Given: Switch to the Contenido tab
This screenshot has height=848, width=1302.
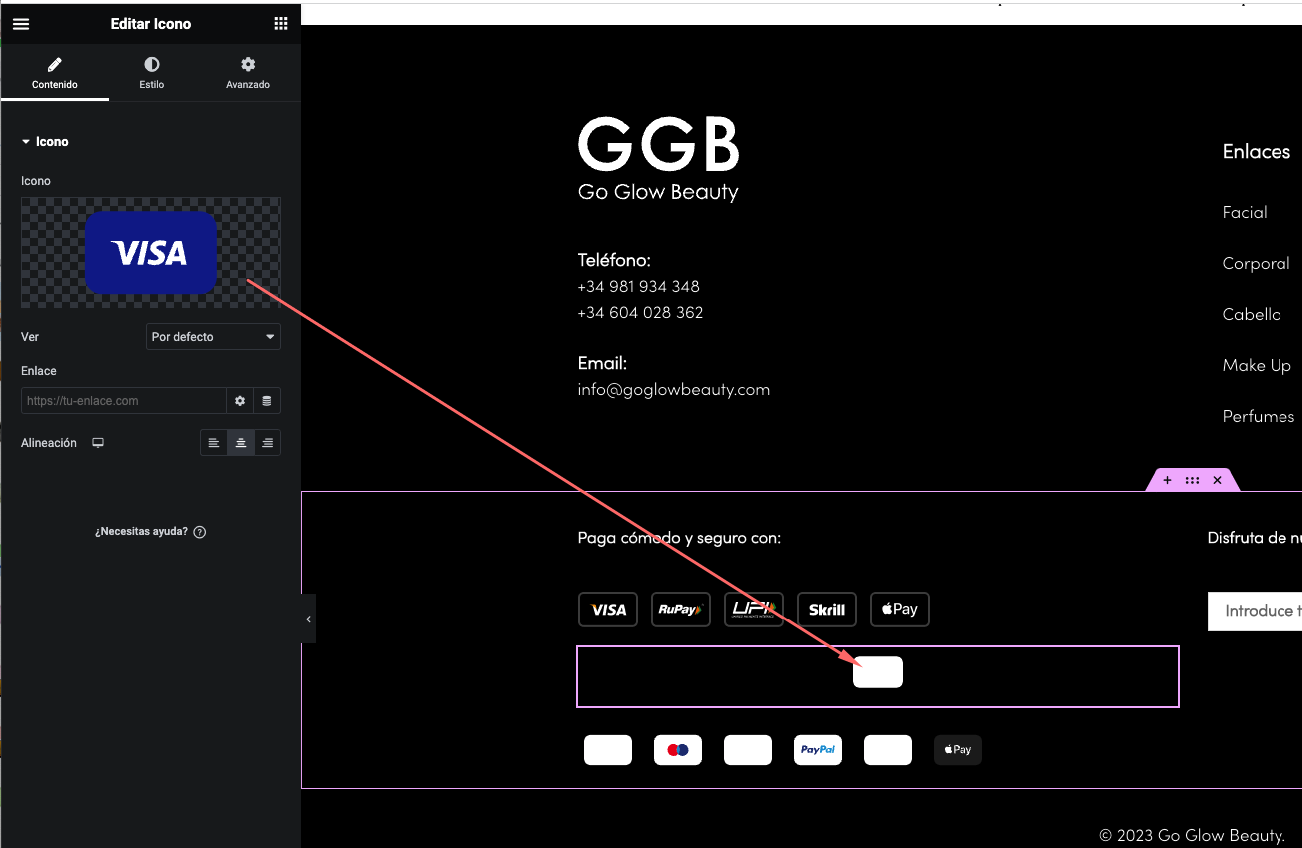Looking at the screenshot, I should point(55,74).
